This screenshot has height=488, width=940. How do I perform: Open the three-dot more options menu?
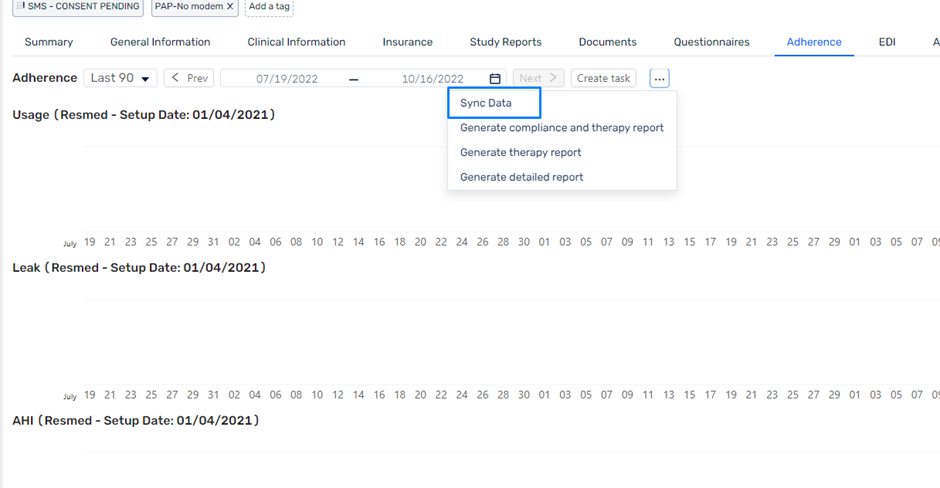pos(659,79)
